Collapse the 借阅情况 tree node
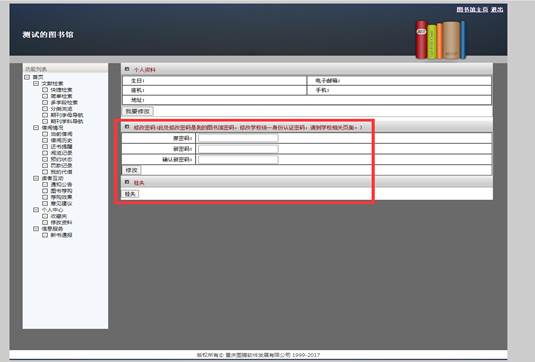Screen dimensions: 535x362 tap(36, 128)
